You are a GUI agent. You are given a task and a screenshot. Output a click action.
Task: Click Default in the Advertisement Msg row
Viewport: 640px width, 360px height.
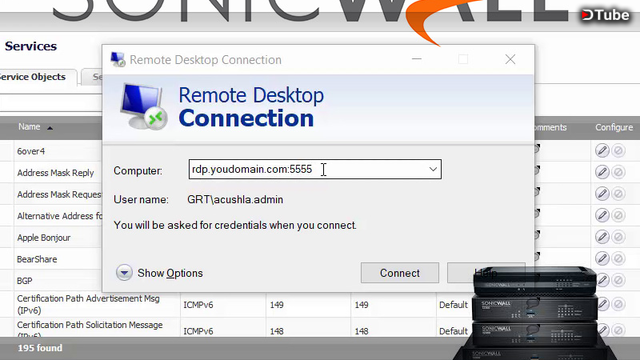(x=453, y=305)
